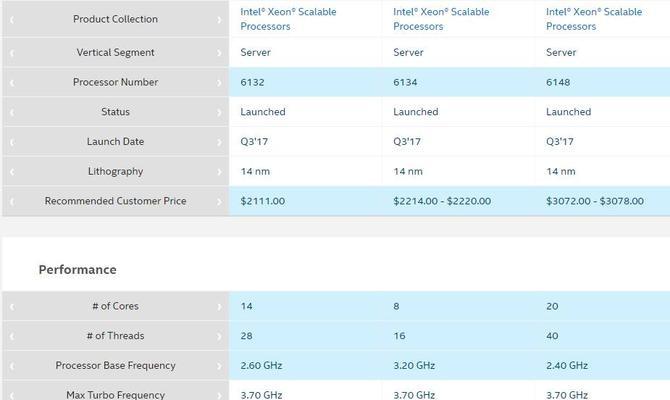This screenshot has height=400, width=670.
Task: Click left chevron on Launch Date row
Action: click(x=12, y=142)
